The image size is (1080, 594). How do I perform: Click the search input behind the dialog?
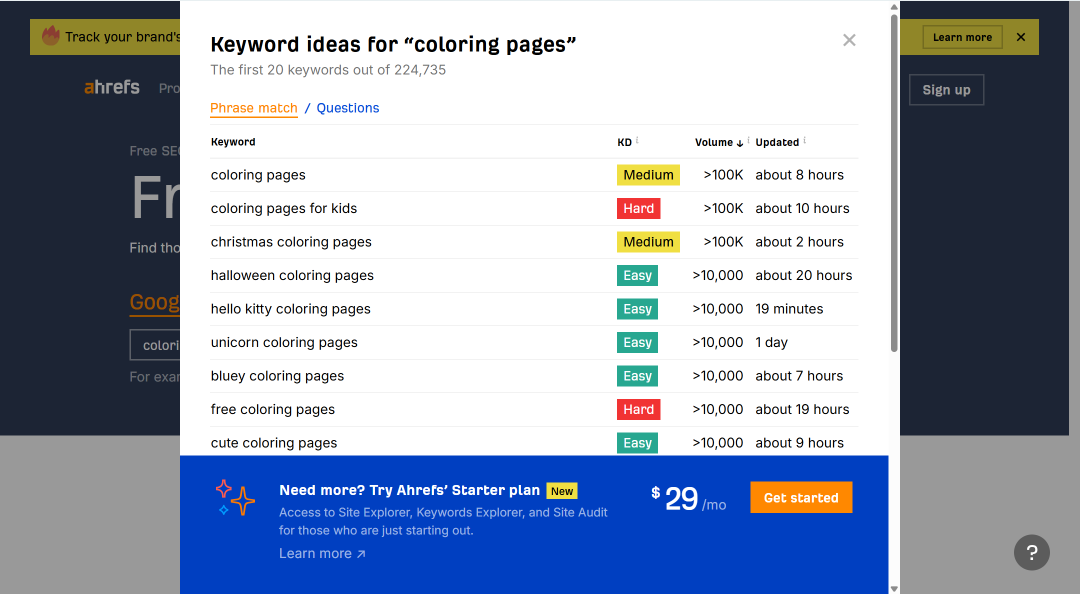pos(155,345)
